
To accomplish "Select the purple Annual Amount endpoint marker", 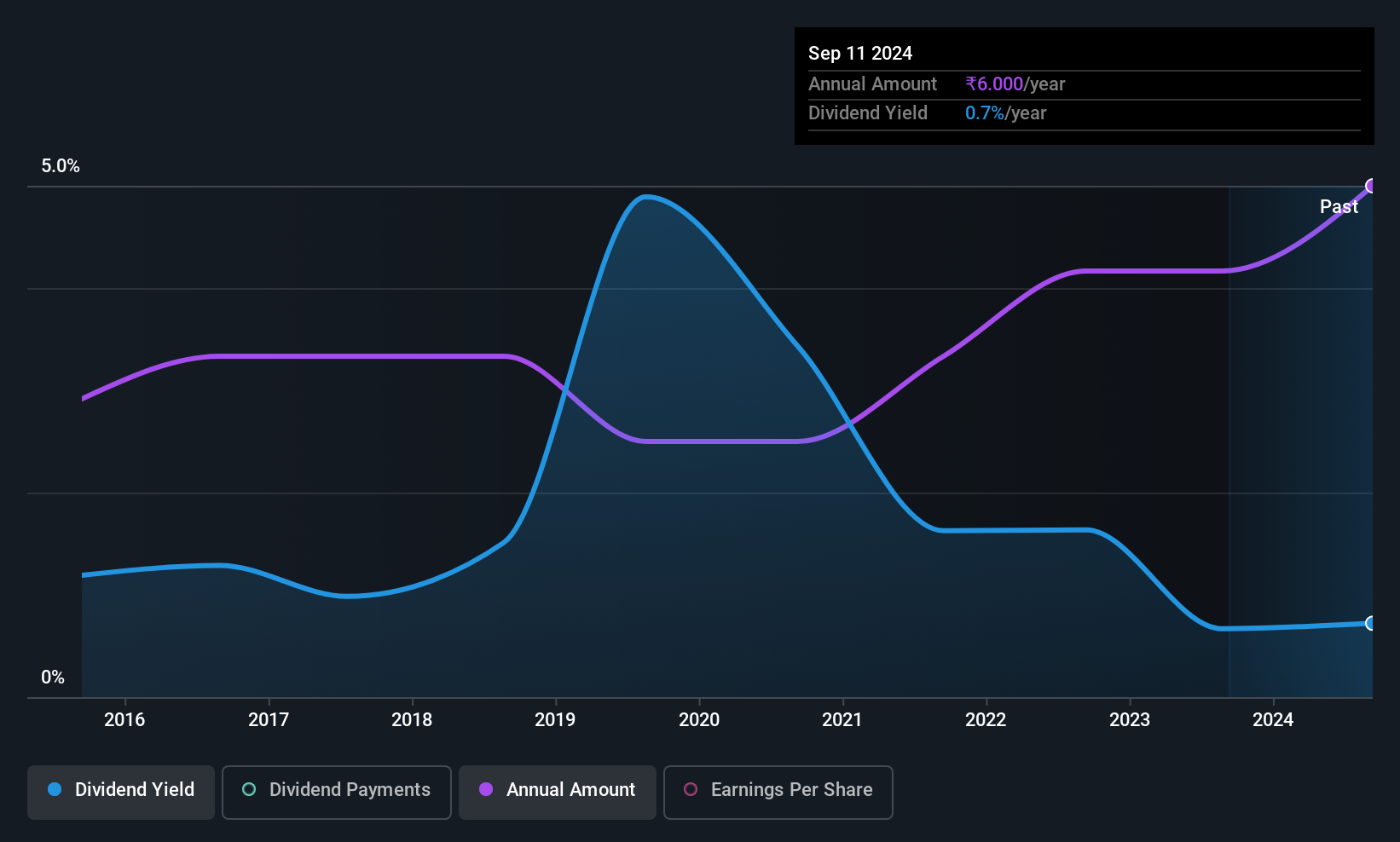I will point(1371,186).
